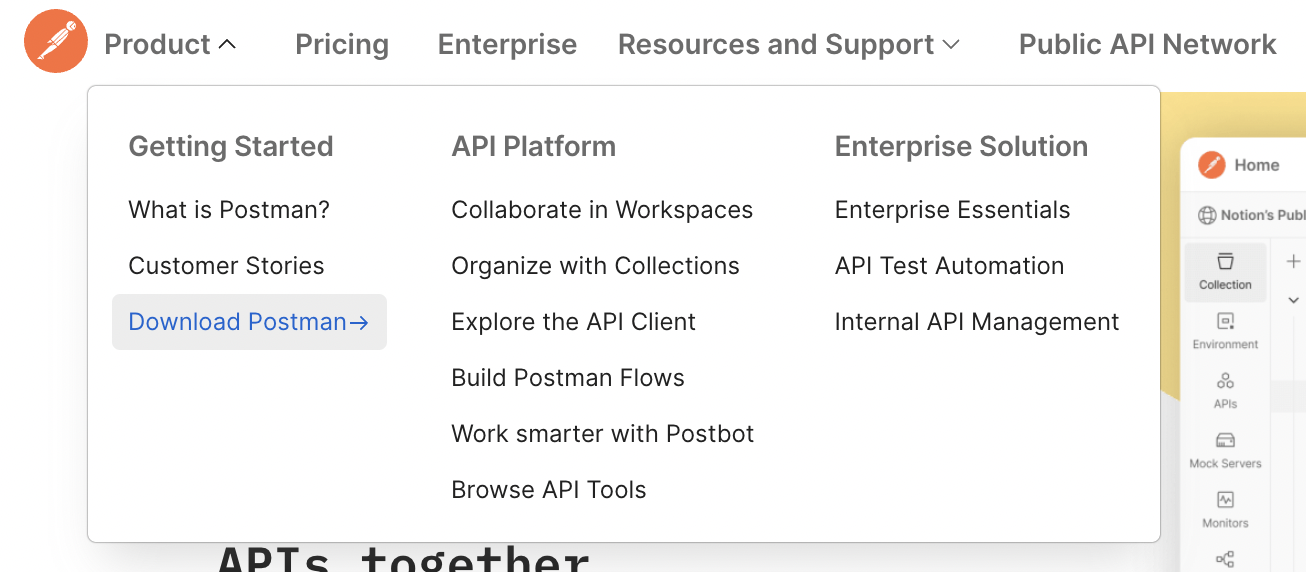Click the Download Postman link
Screen dimensions: 1306x572
(x=249, y=322)
